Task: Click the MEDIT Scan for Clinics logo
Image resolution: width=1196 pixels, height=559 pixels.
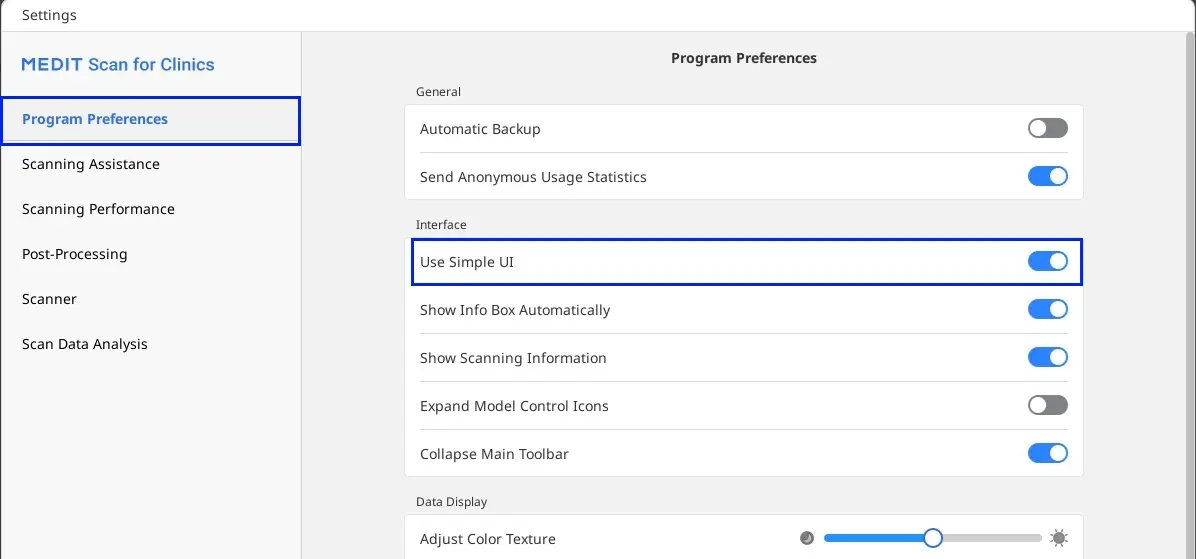Action: tap(118, 65)
